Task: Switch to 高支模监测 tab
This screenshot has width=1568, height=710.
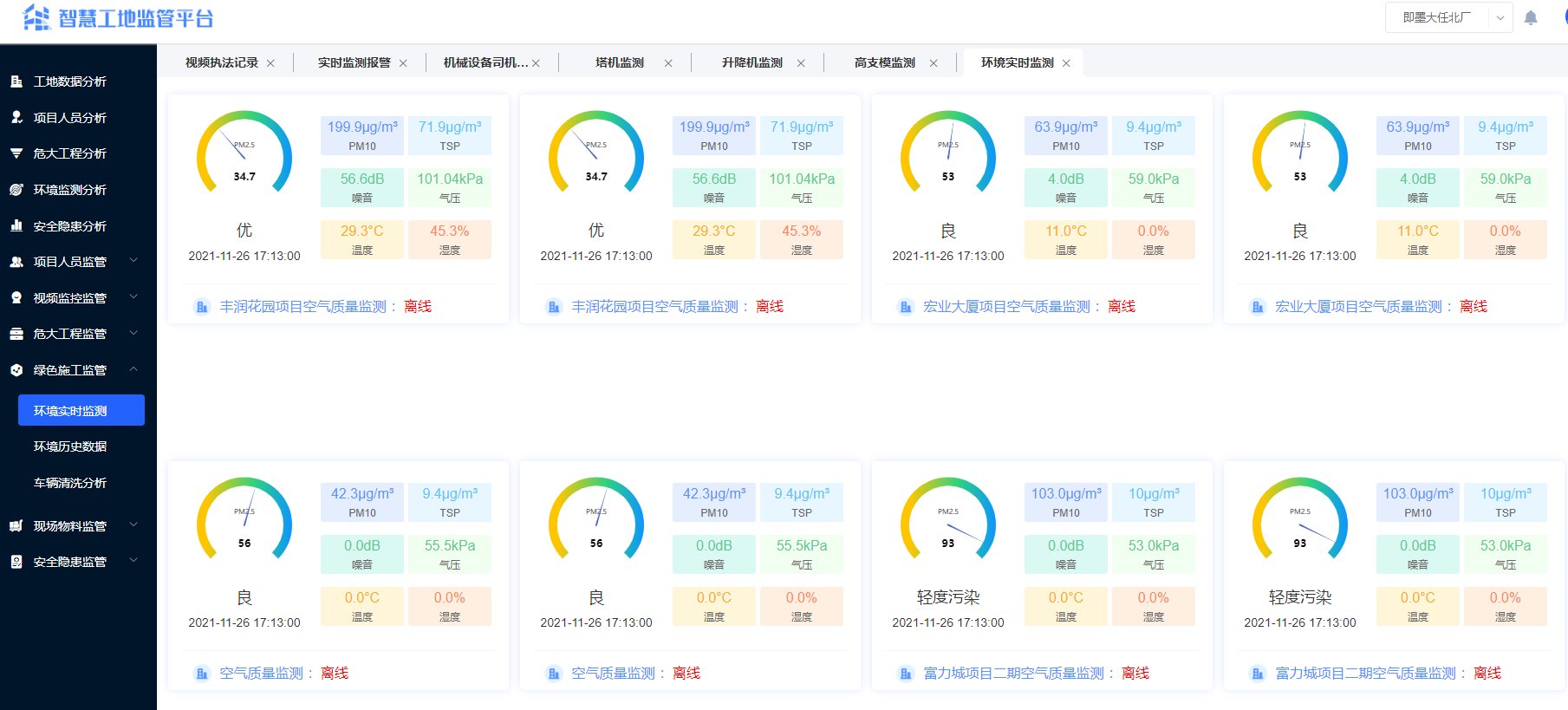Action: point(885,63)
